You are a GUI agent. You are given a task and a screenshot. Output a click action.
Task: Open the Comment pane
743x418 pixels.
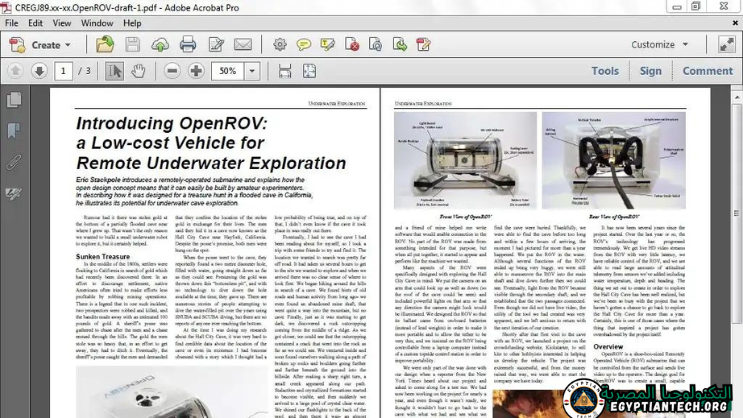pos(707,71)
